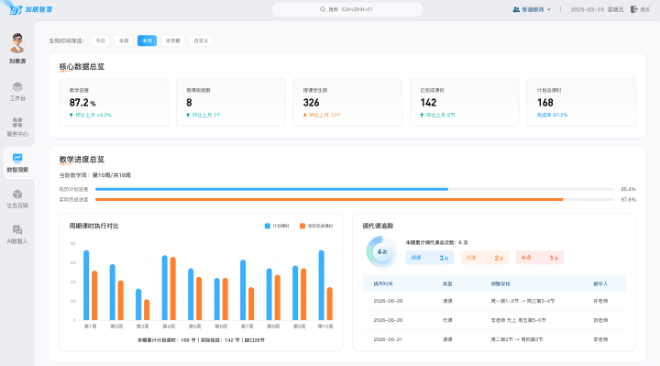Click the date 2025-03-15 in header
660x366 pixels.
[587, 9]
